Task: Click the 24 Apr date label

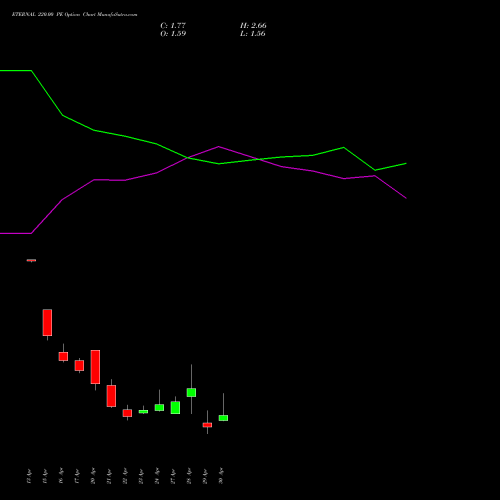Action: point(157,476)
